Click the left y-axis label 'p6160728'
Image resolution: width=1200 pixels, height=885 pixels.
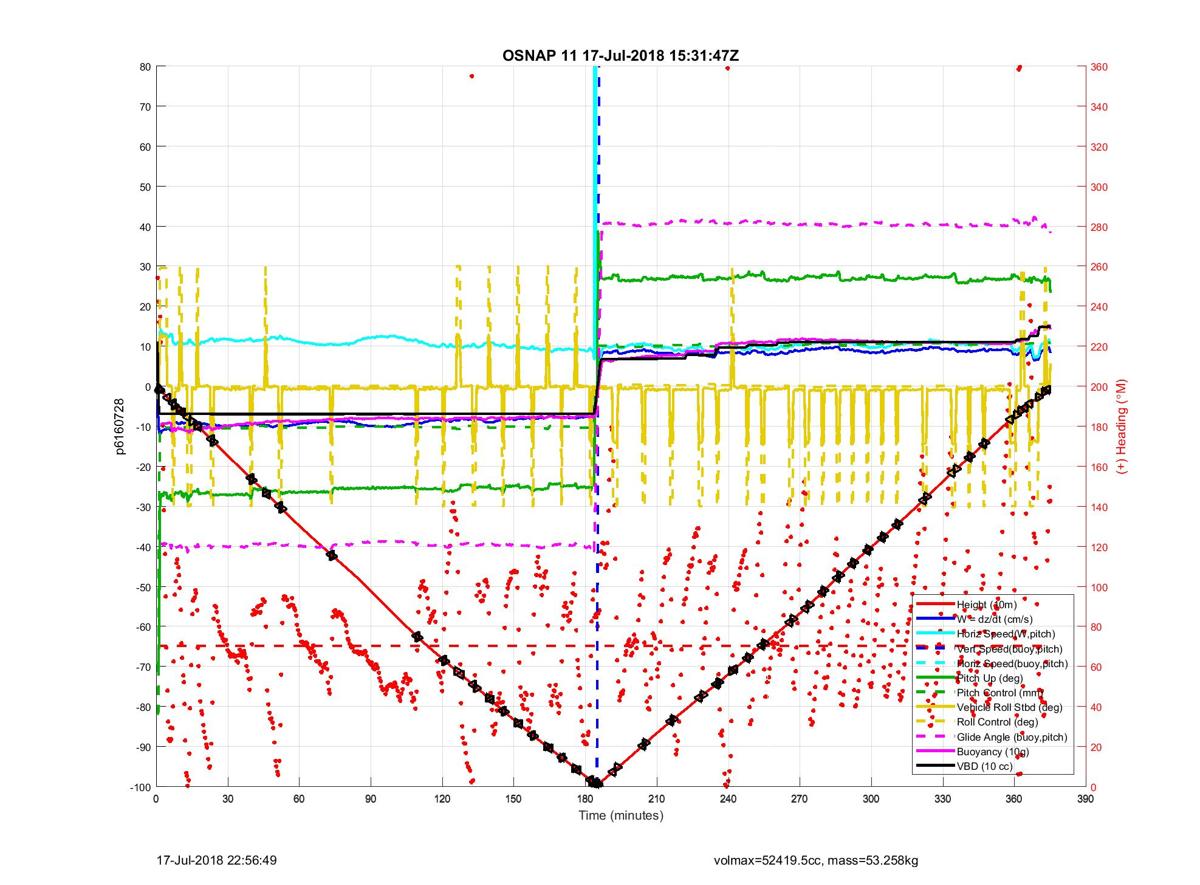118,427
